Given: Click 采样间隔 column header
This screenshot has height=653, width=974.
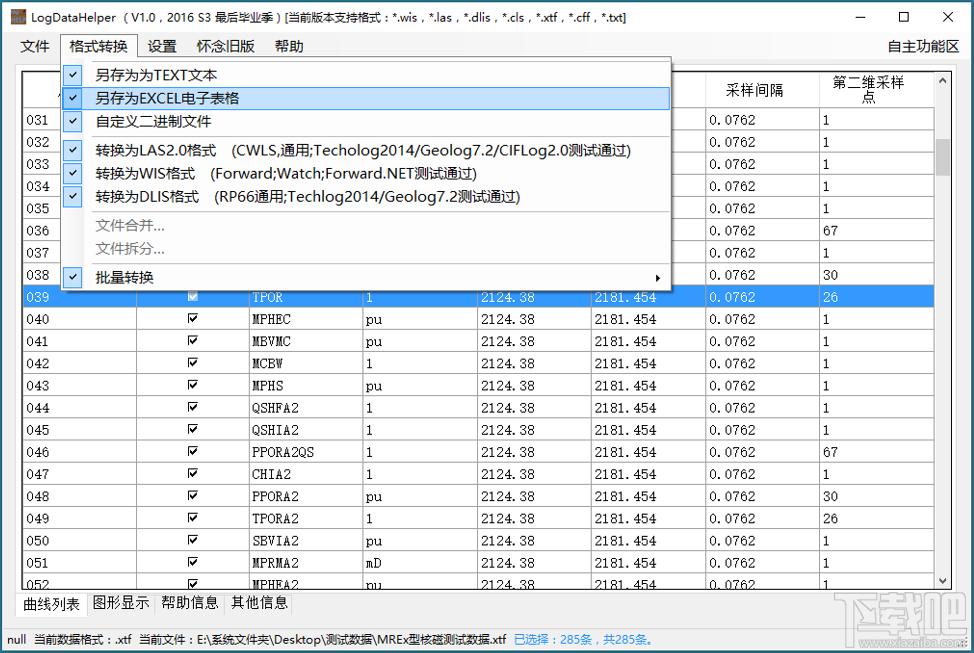Looking at the screenshot, I should click(x=755, y=91).
